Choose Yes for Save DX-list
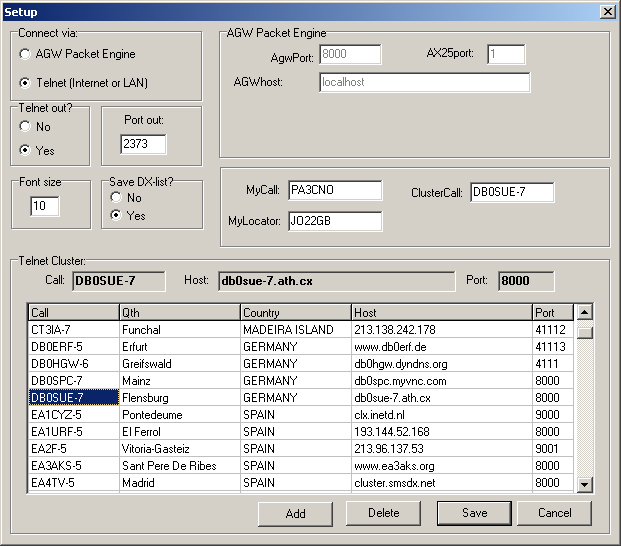 [116, 215]
